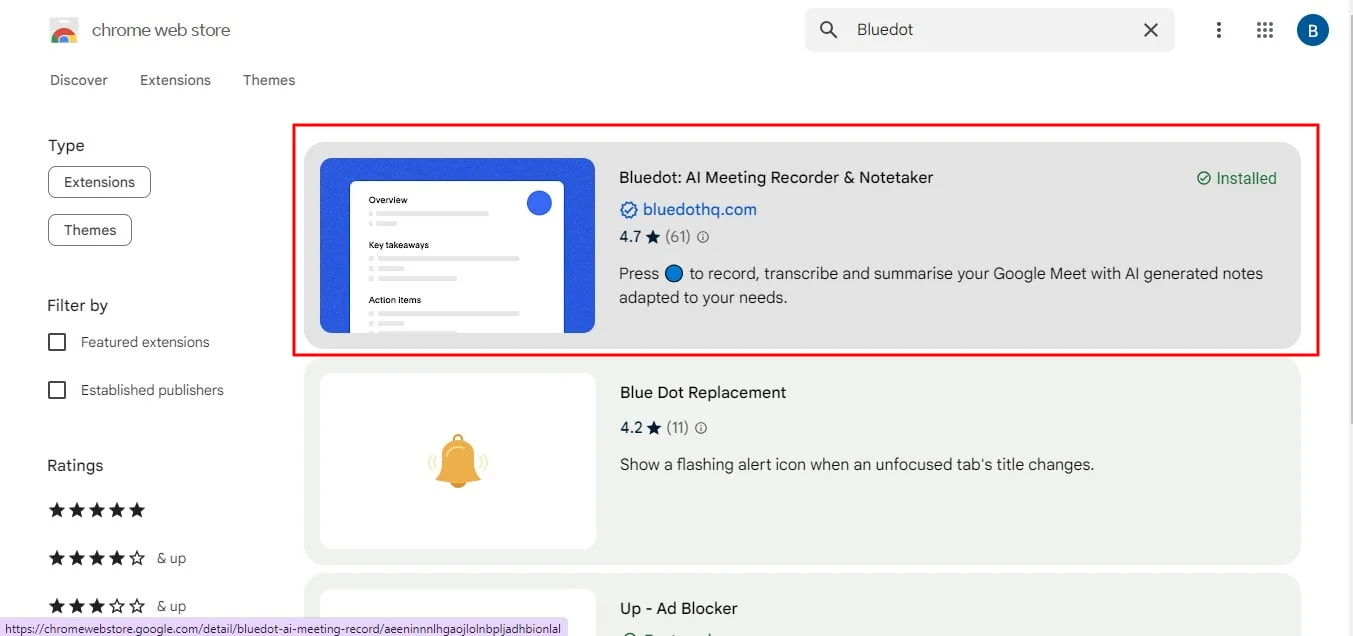
Task: Click the info icon beside Bluedot's 61 ratings
Action: tap(703, 237)
